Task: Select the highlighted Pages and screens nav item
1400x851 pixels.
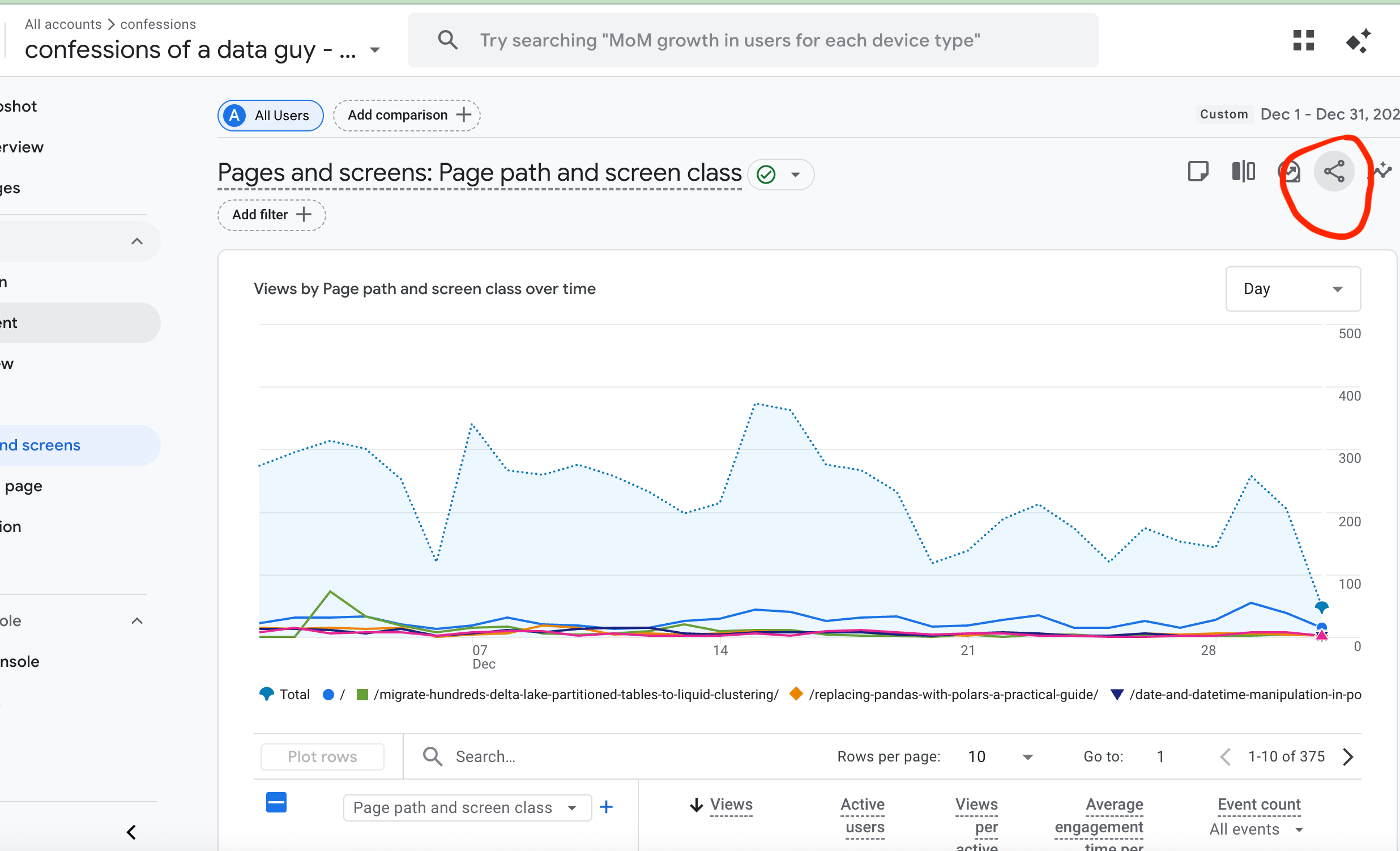Action: coord(40,445)
